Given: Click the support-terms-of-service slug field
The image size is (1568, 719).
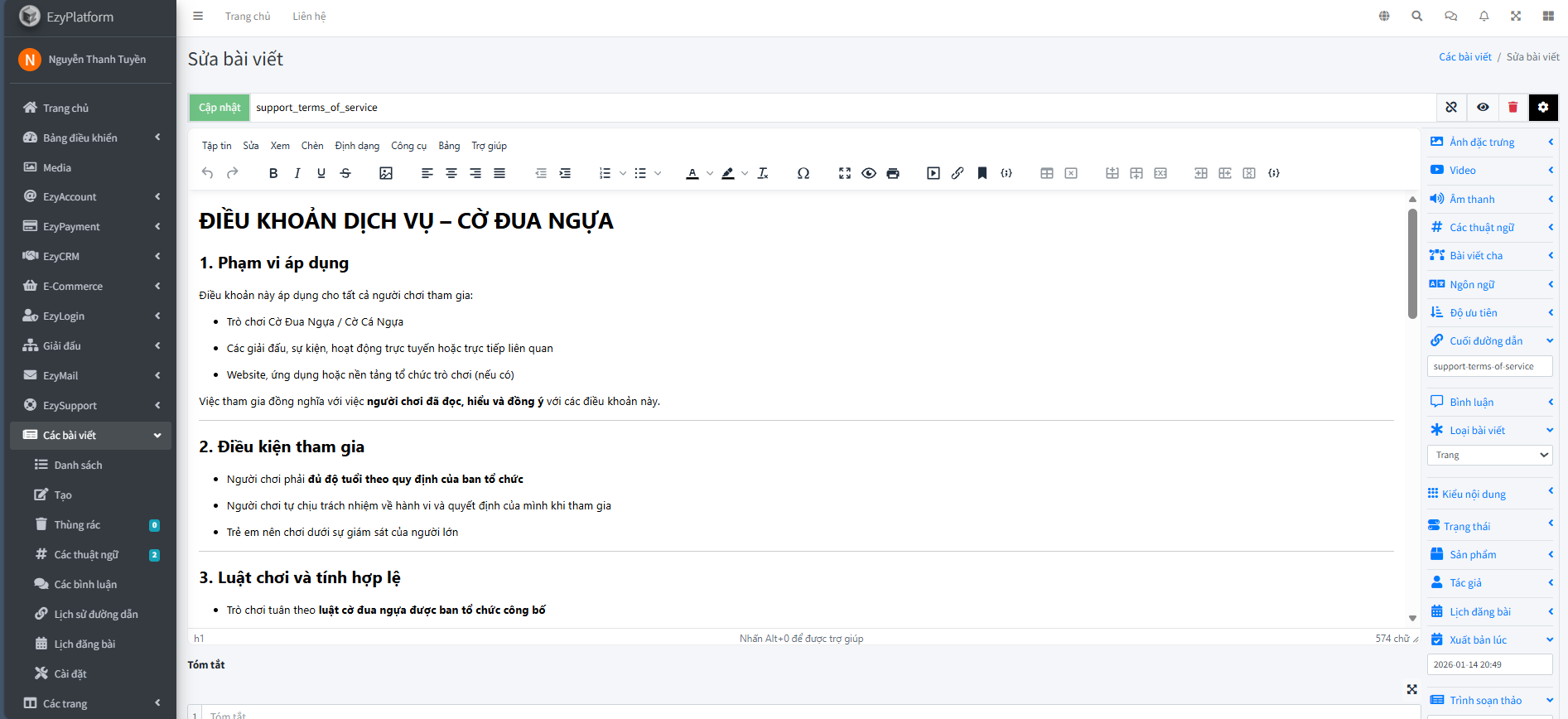Looking at the screenshot, I should (1489, 366).
